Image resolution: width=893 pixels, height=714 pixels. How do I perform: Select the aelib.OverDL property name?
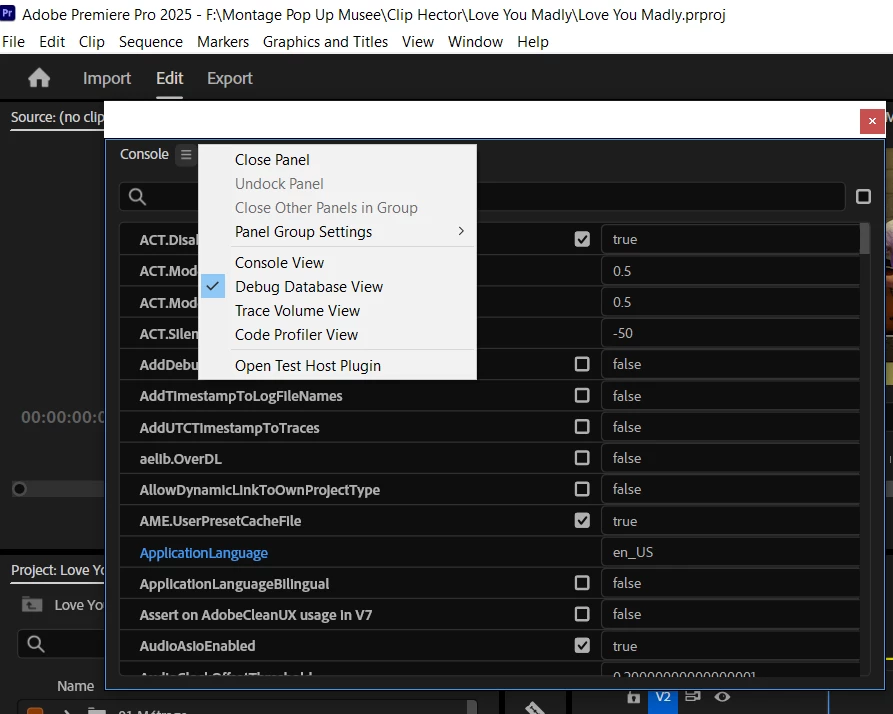coord(181,459)
